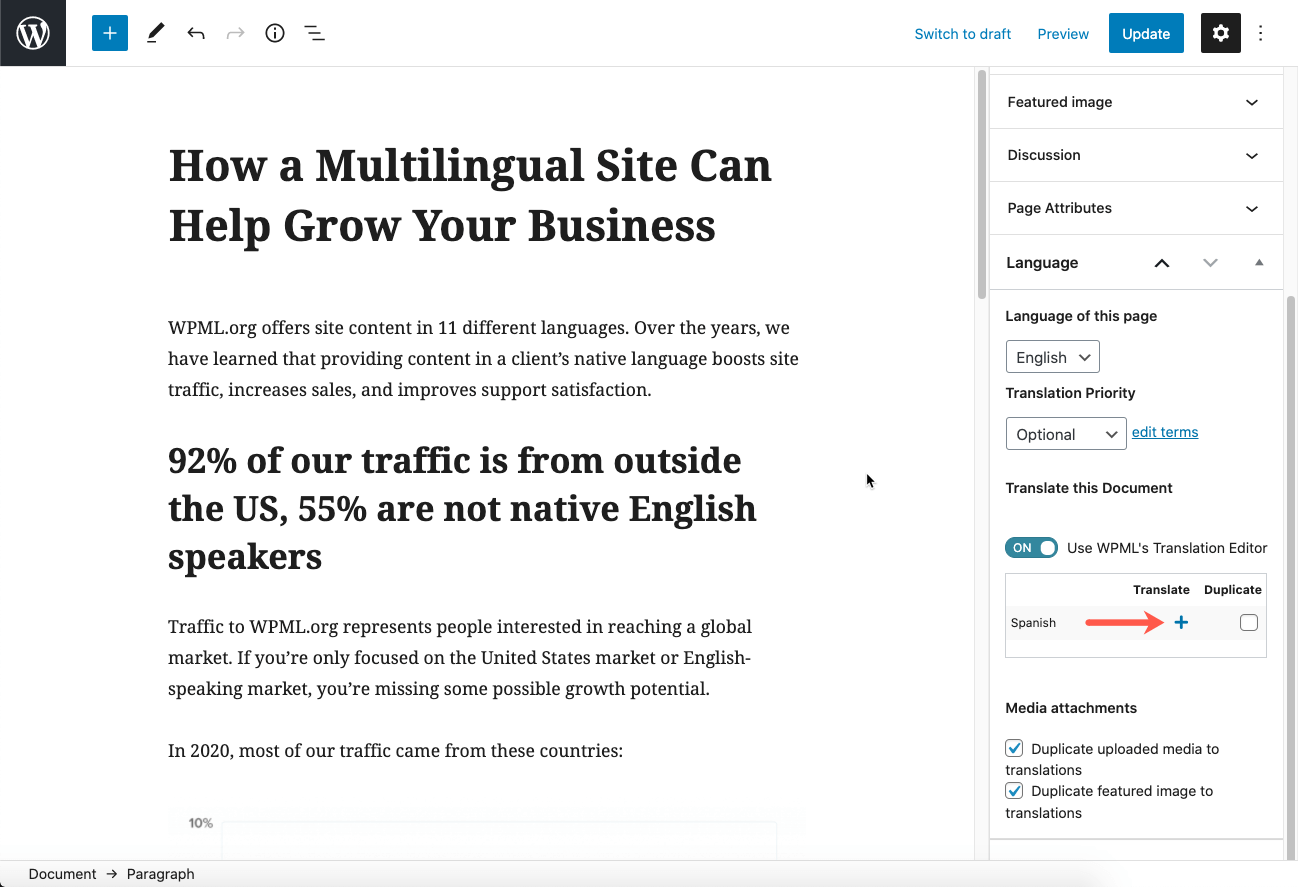Select Paragraph in the breadcrumb bar
Image resolution: width=1298 pixels, height=887 pixels.
[160, 874]
